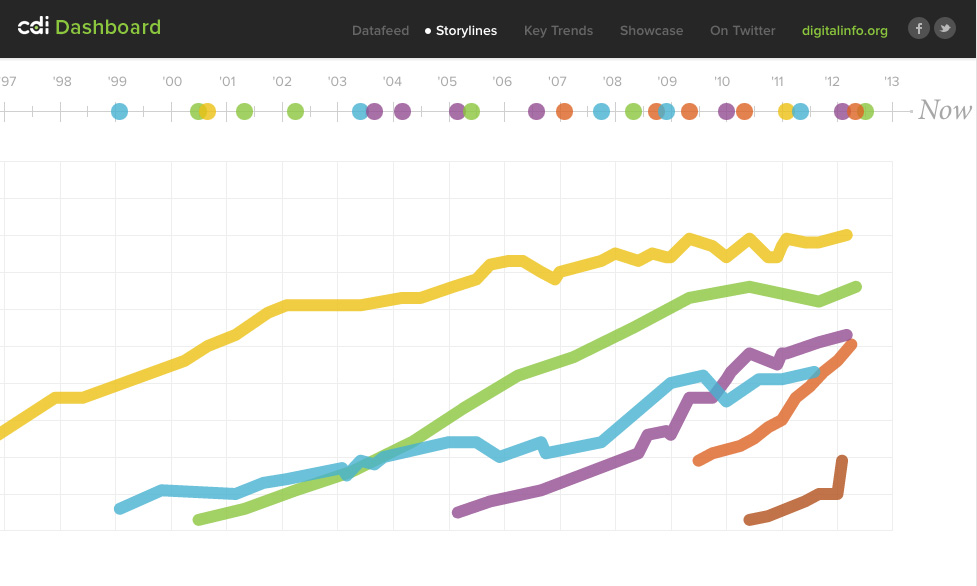This screenshot has height=586, width=977.
Task: Open the Twitter bird icon
Action: pos(944,27)
